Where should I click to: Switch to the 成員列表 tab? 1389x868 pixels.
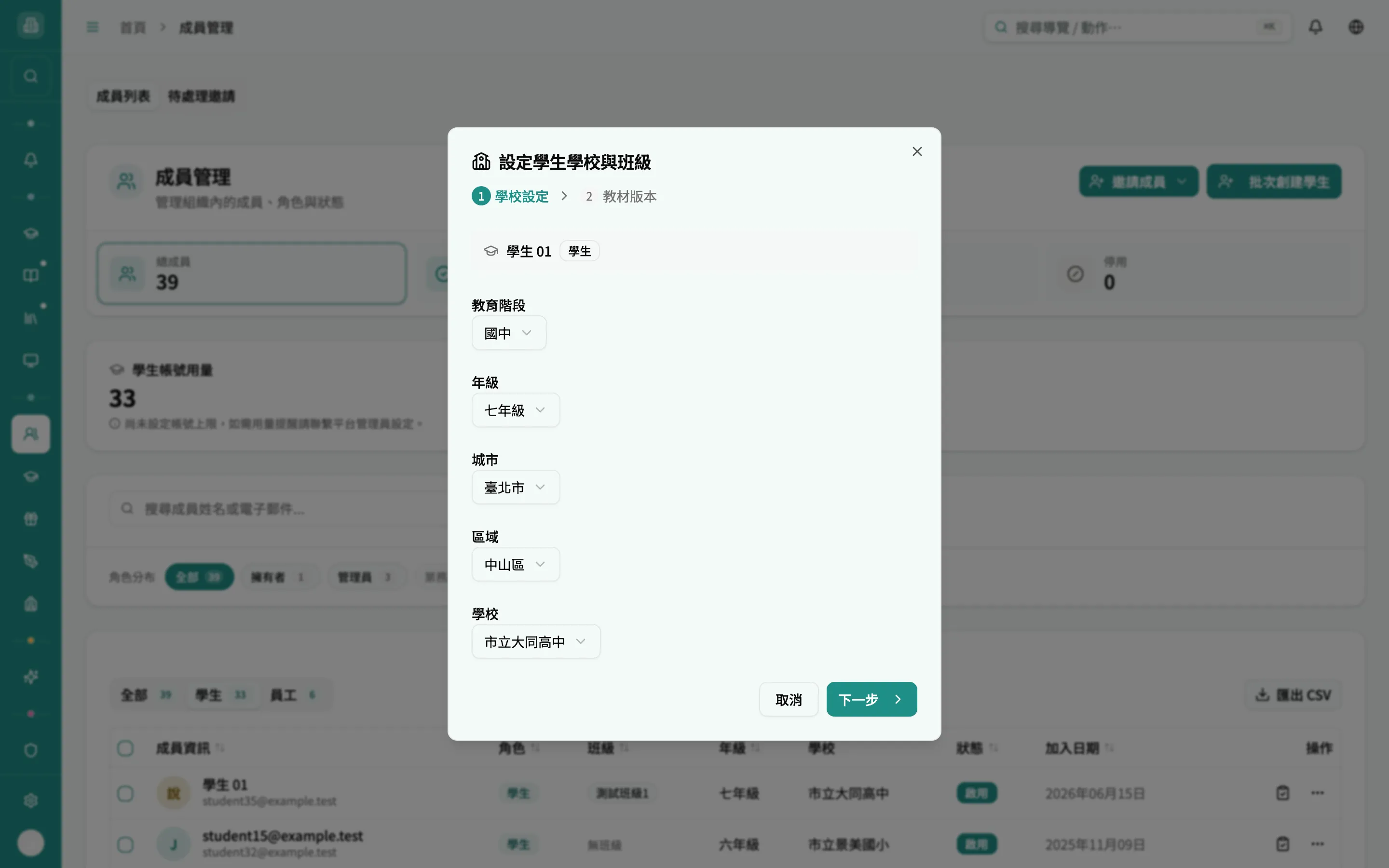click(123, 96)
